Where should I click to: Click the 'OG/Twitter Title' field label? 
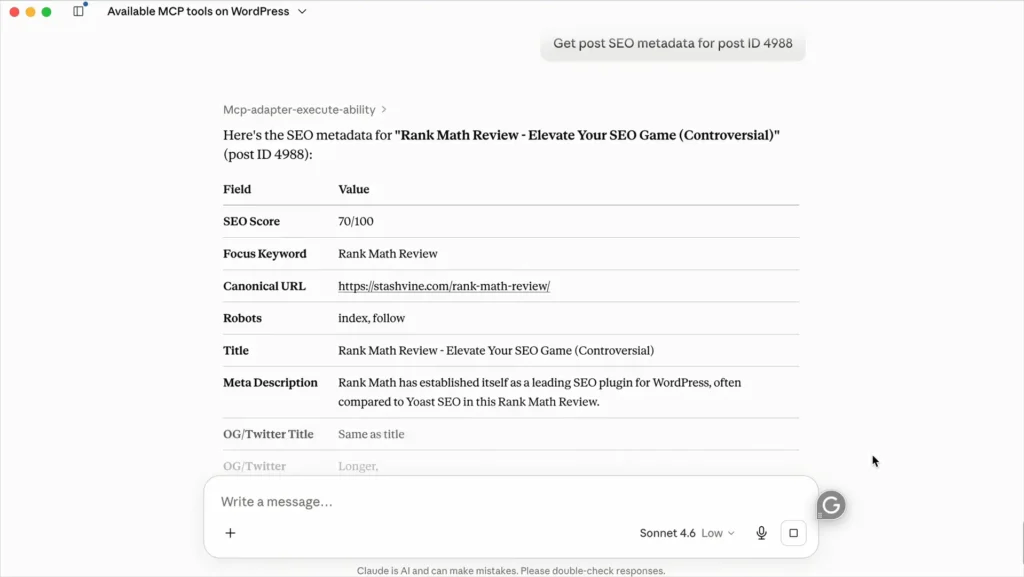[268, 434]
